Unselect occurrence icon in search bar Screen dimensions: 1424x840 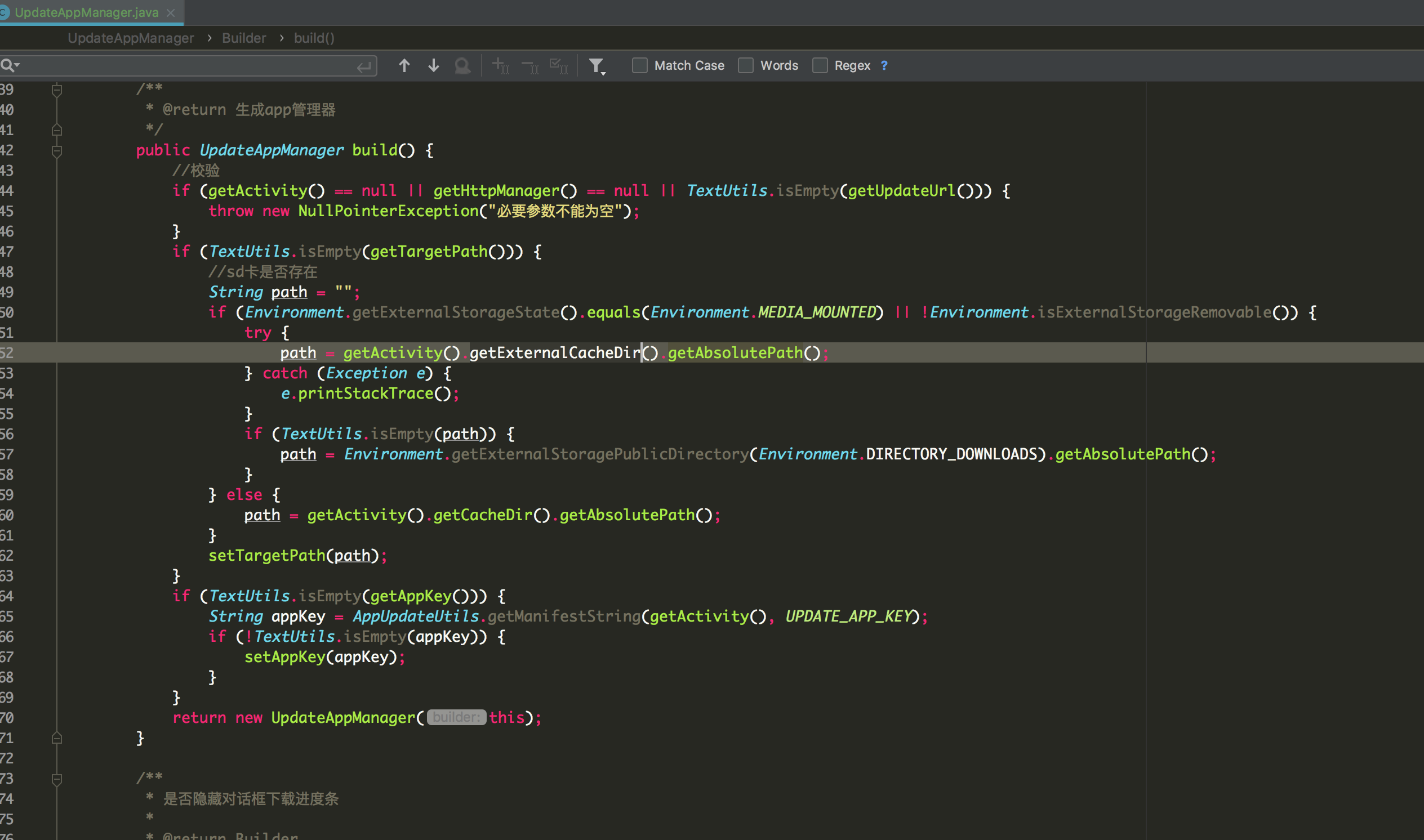(x=530, y=67)
